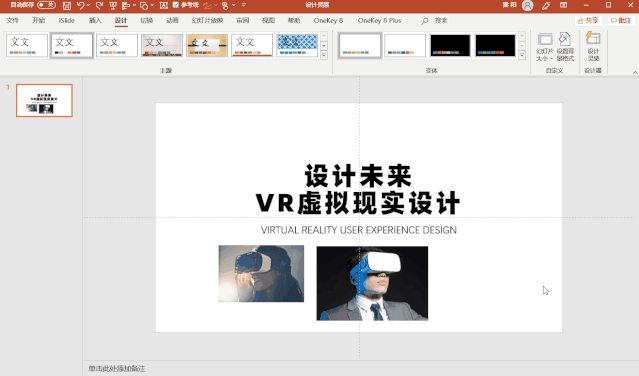
Task: Toggle the guides (参考线) checkbox
Action: [x=176, y=5]
